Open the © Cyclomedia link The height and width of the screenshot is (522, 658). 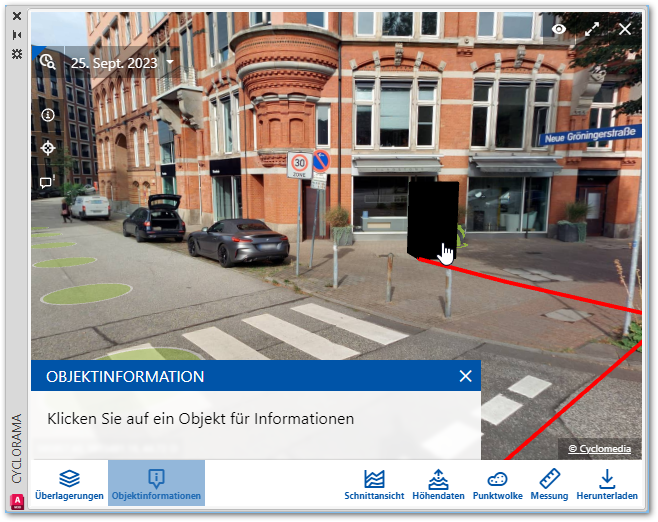pos(600,449)
